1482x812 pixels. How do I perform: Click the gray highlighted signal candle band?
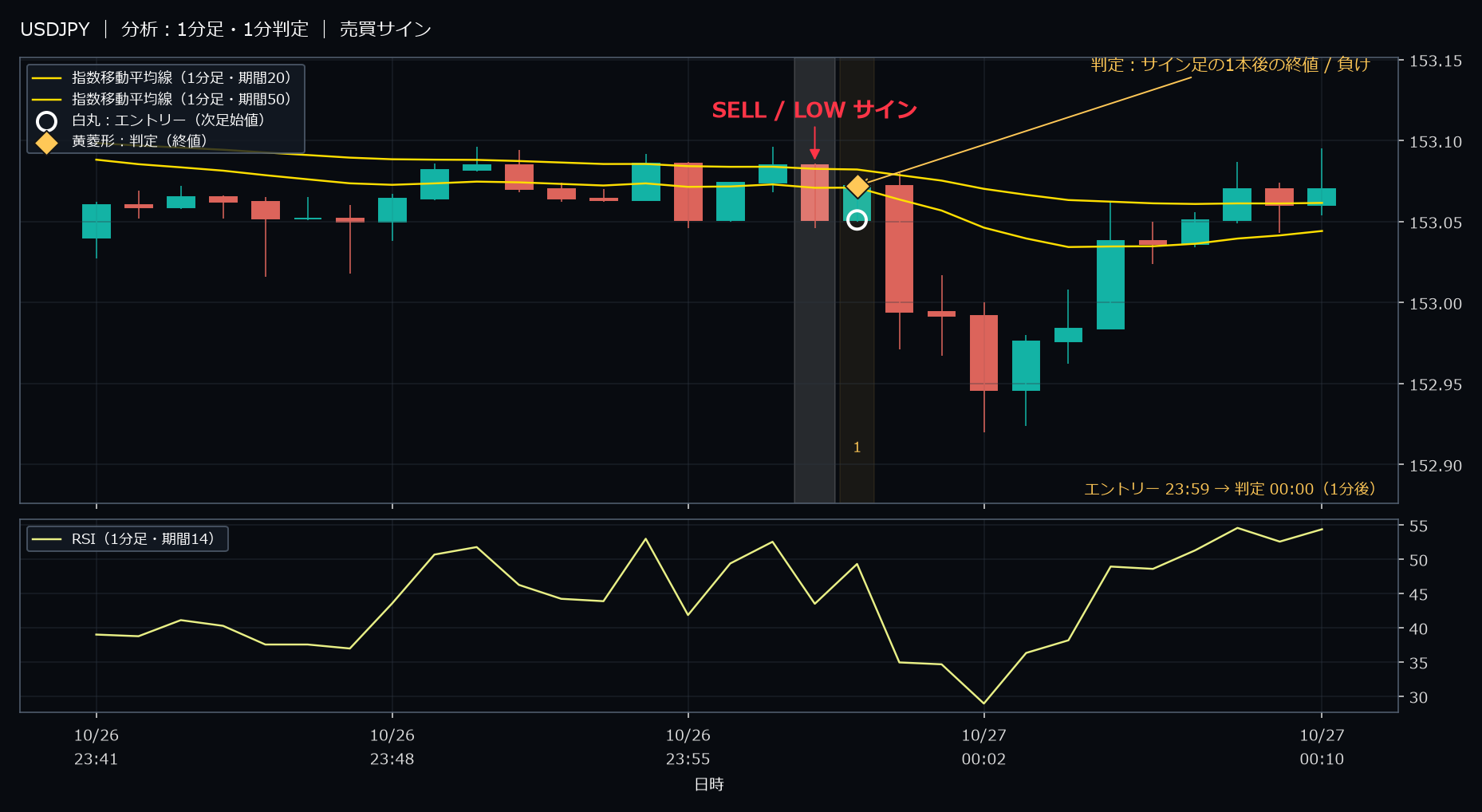pyautogui.click(x=814, y=280)
